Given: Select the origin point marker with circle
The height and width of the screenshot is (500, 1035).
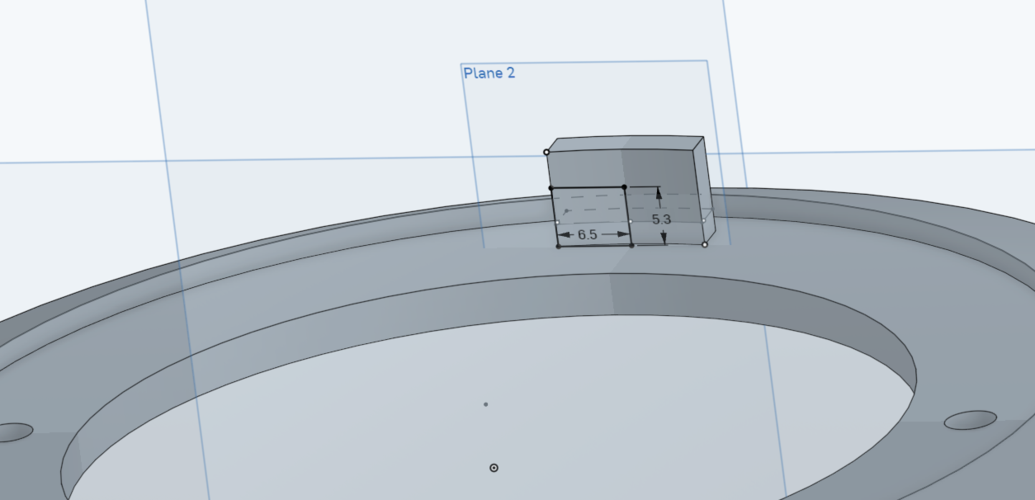Looking at the screenshot, I should point(494,468).
